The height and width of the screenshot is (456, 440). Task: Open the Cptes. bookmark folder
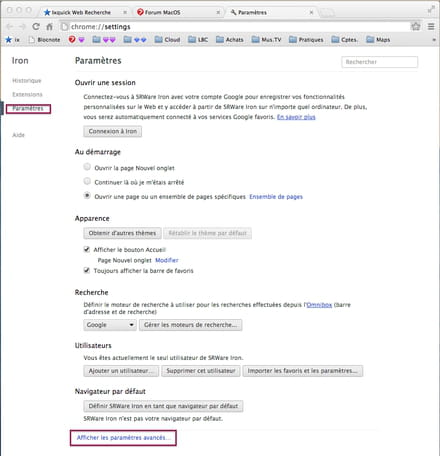coord(345,40)
